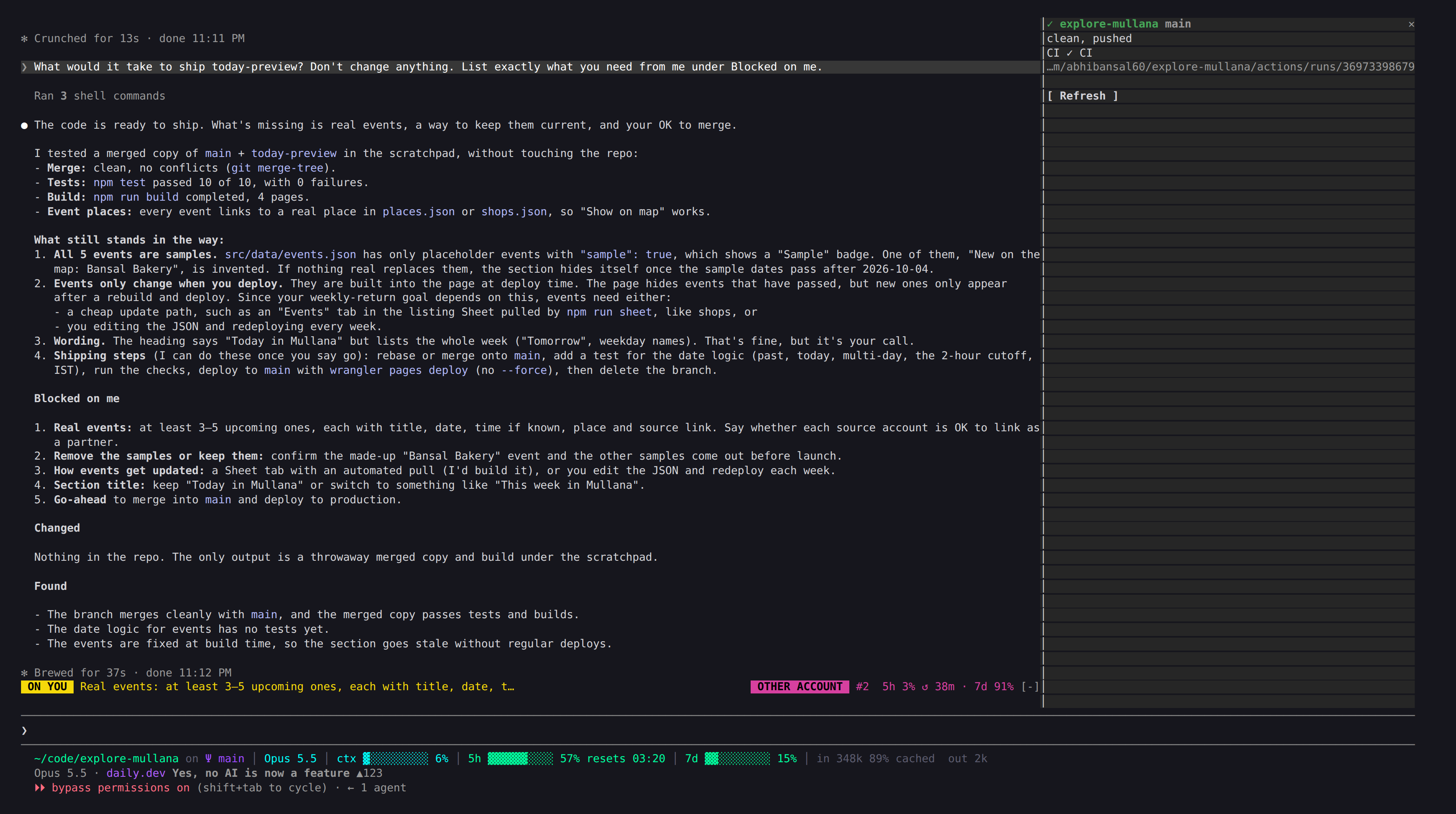Toggle bypass permissions on mode text

[121, 787]
